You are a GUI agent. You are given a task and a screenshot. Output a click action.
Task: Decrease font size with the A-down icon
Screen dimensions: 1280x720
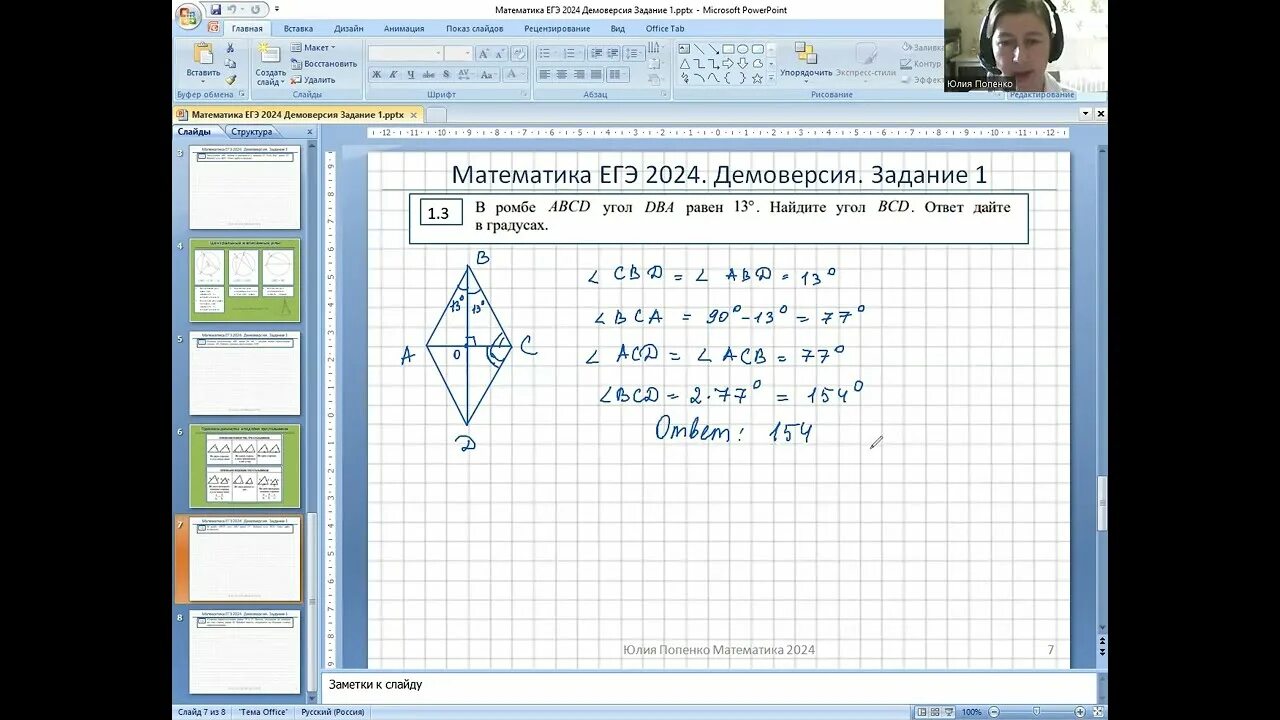(x=500, y=54)
